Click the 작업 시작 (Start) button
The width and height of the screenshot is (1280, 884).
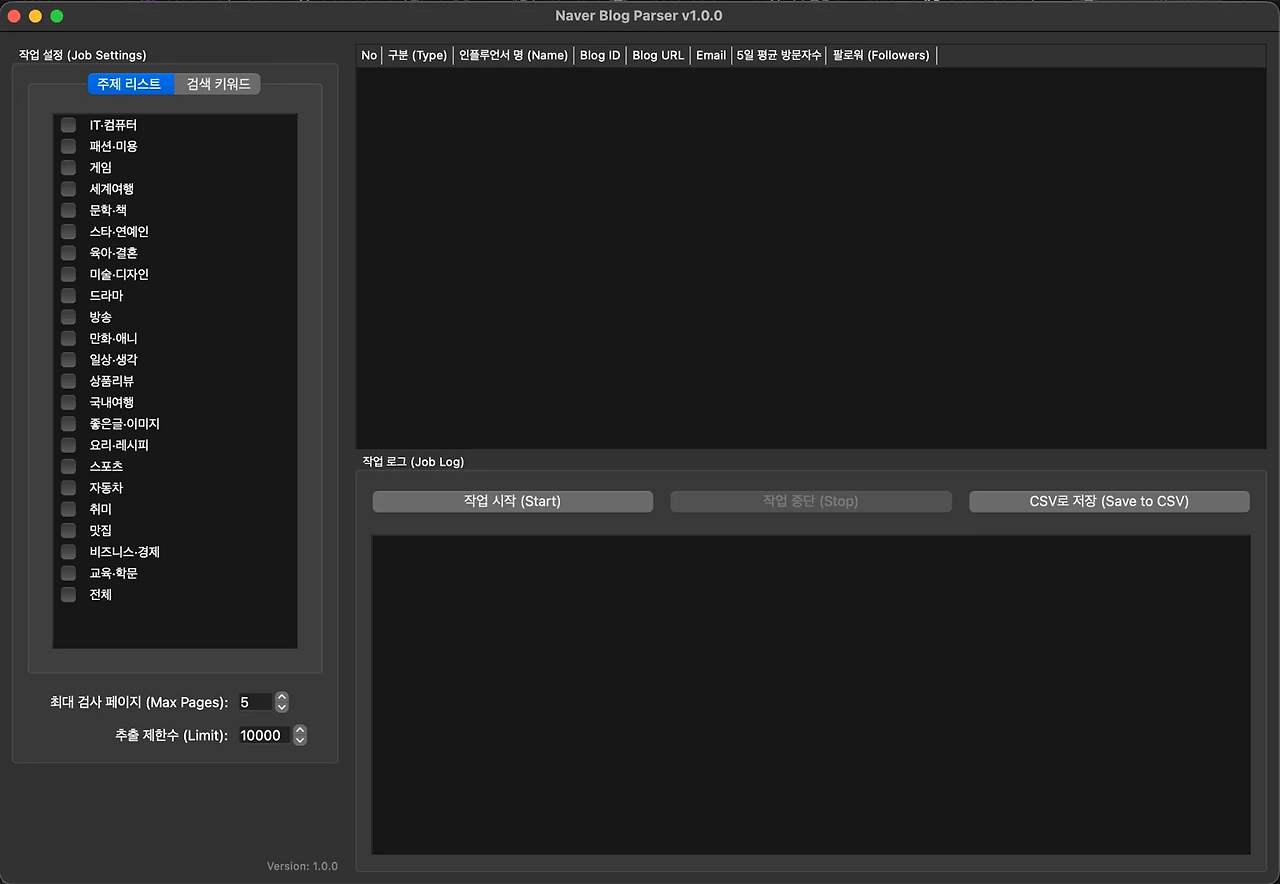coord(512,501)
